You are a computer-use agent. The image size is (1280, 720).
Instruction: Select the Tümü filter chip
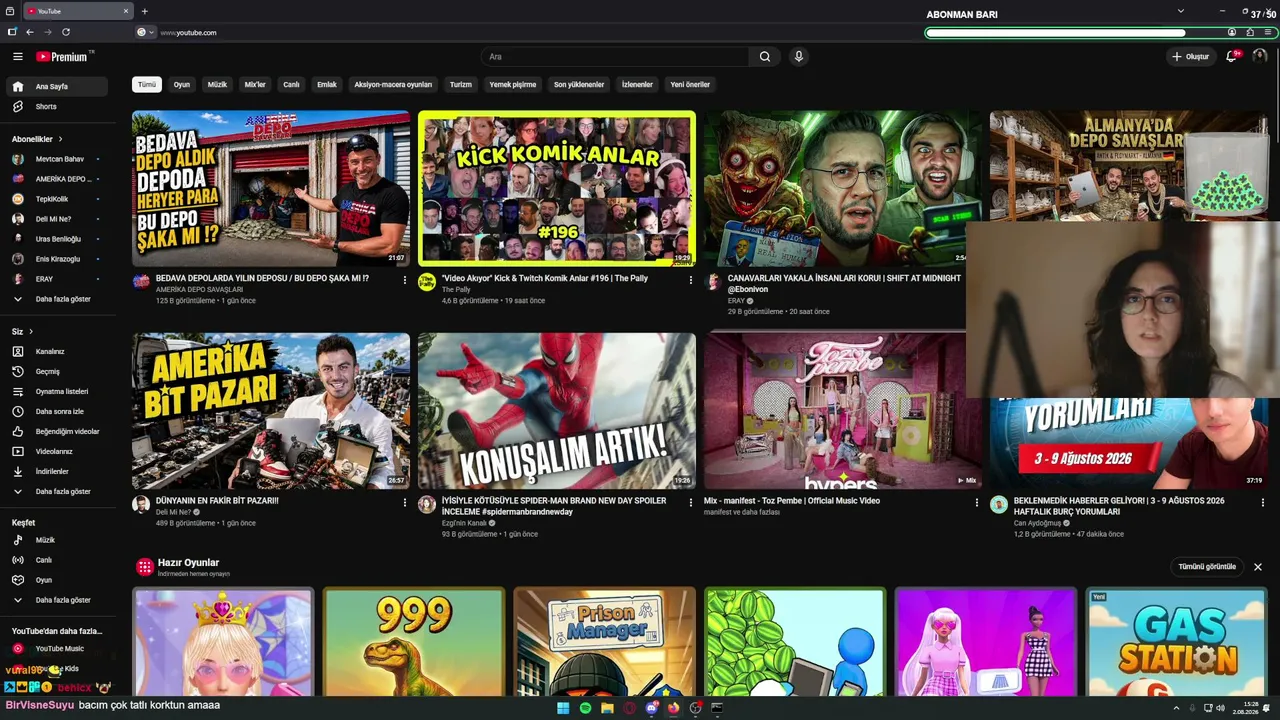[147, 85]
